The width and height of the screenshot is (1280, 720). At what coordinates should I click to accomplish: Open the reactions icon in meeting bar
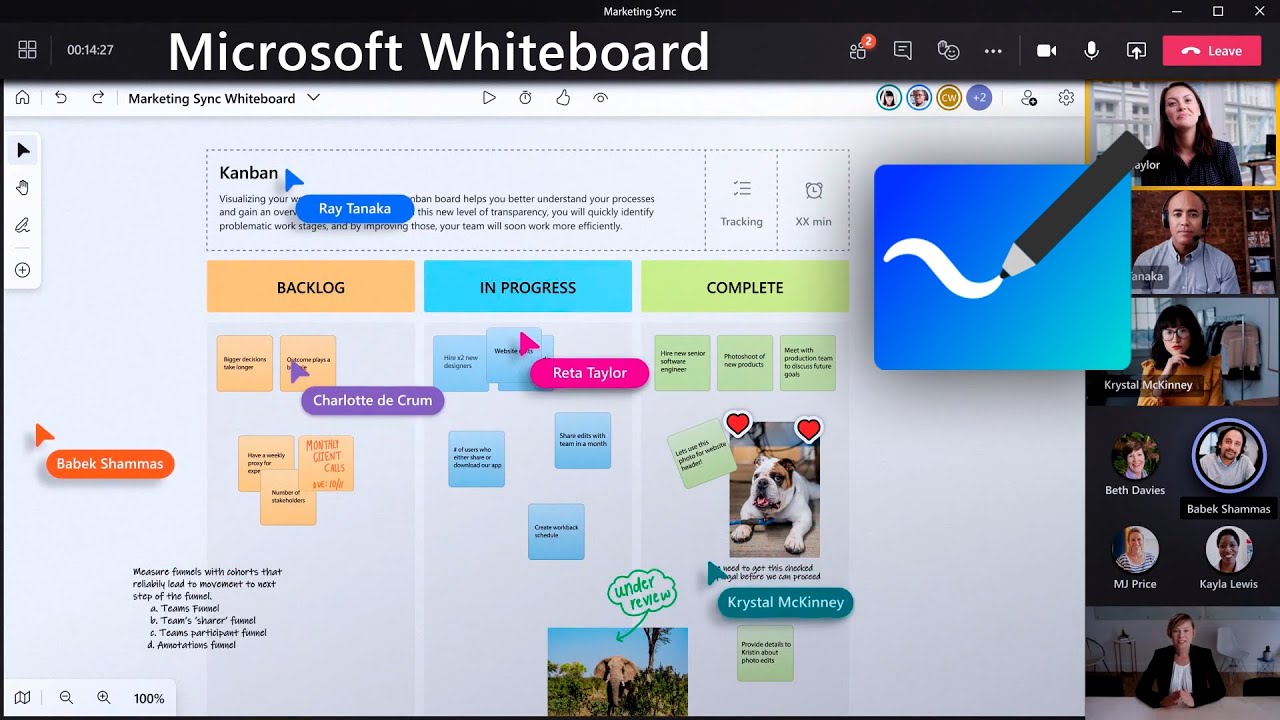pyautogui.click(x=948, y=50)
